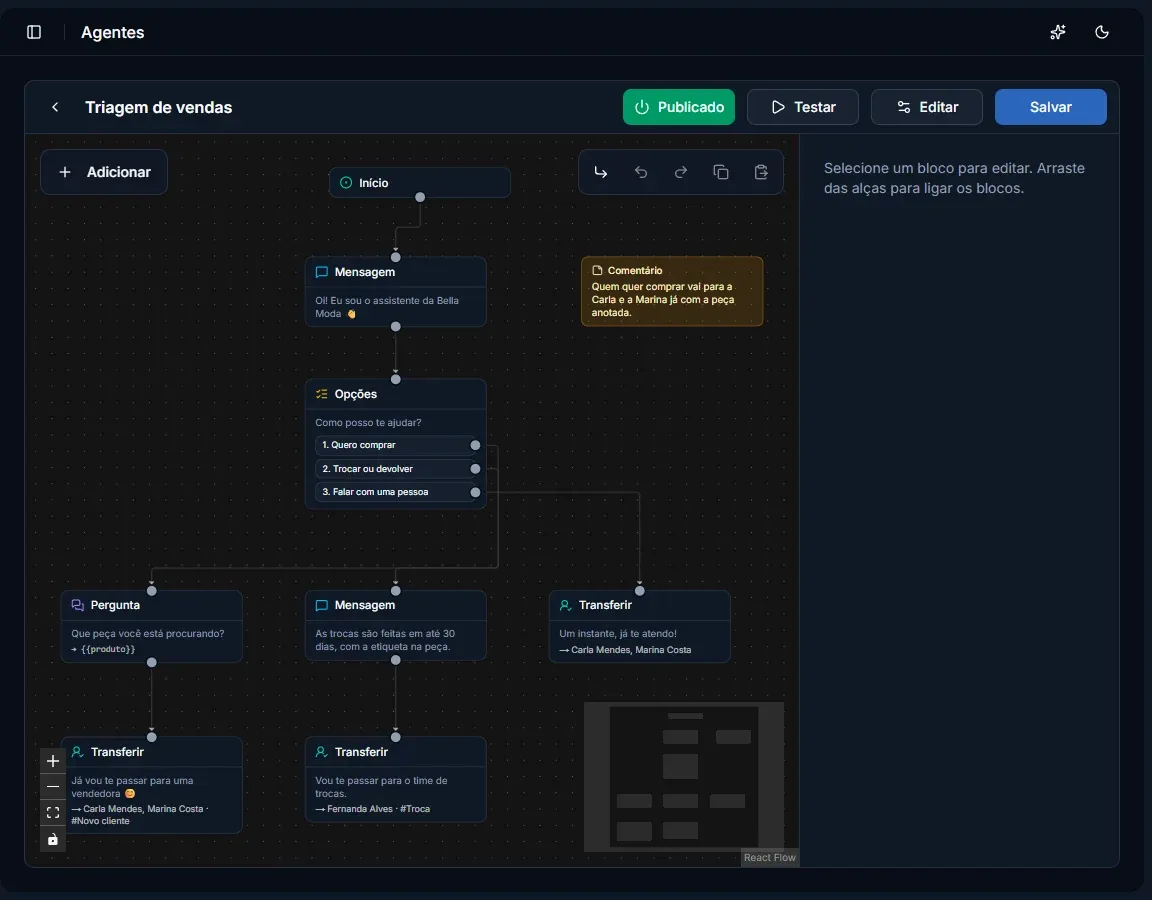This screenshot has width=1152, height=900.
Task: Toggle canvas interactivity lock icon
Action: point(53,839)
